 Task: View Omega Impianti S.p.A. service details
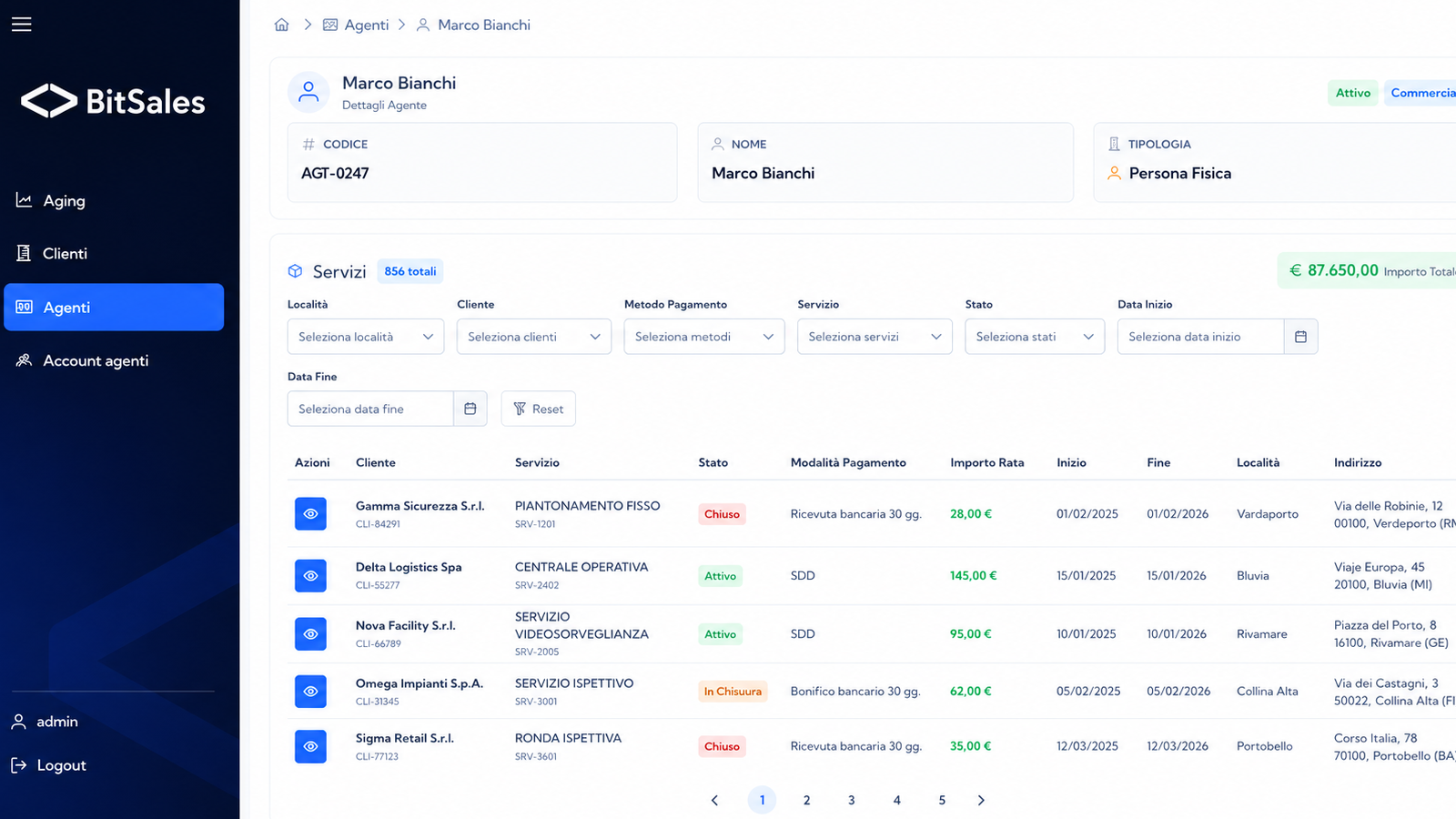coord(310,692)
